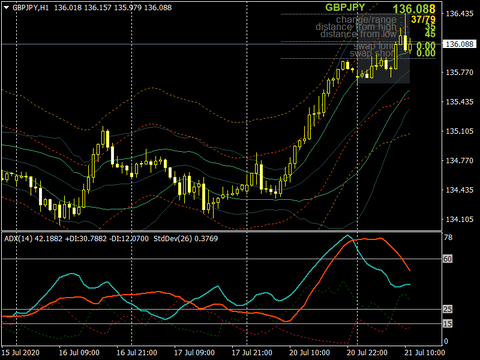The height and width of the screenshot is (360, 480).
Task: Select the OHLC values 136.018 136.157 135.979 136.088
Action: tap(113, 7)
